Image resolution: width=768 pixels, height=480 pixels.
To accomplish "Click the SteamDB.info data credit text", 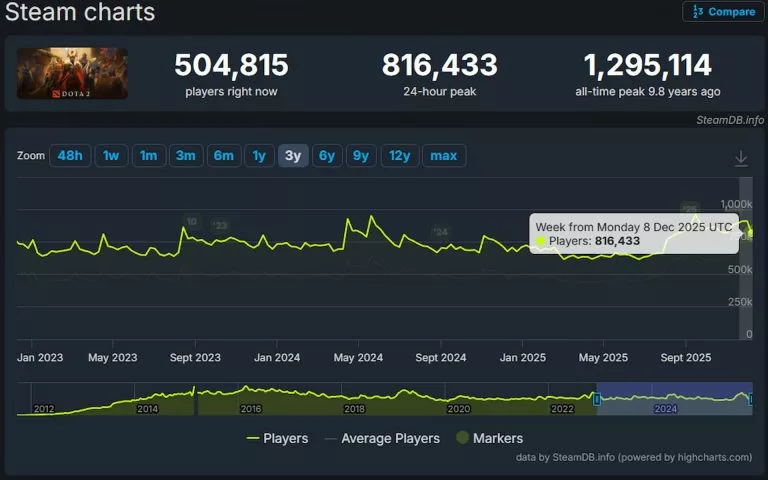I will [x=634, y=457].
